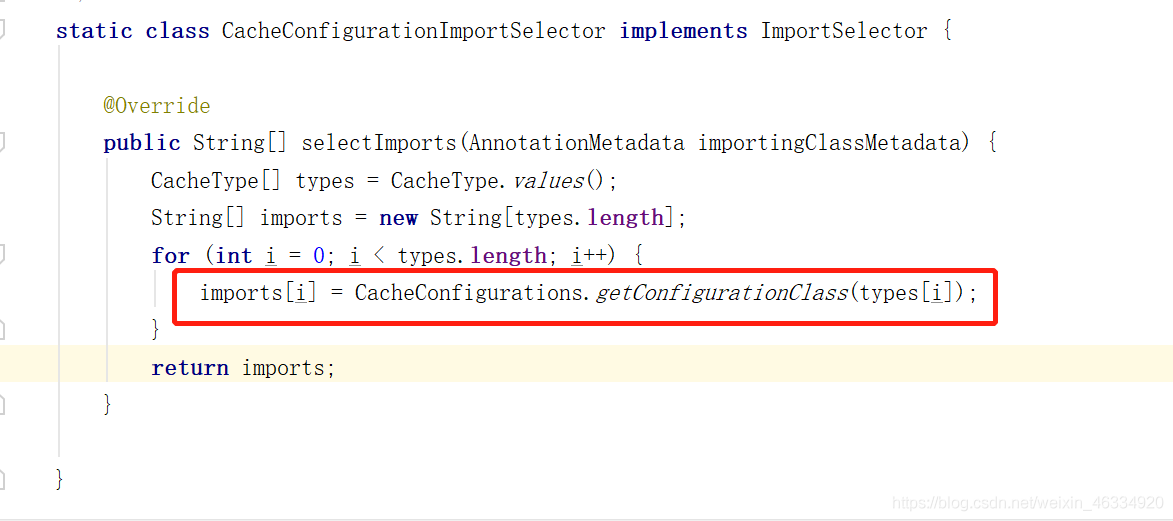
Task: Click the importingClassMetadata parameter name
Action: click(829, 143)
